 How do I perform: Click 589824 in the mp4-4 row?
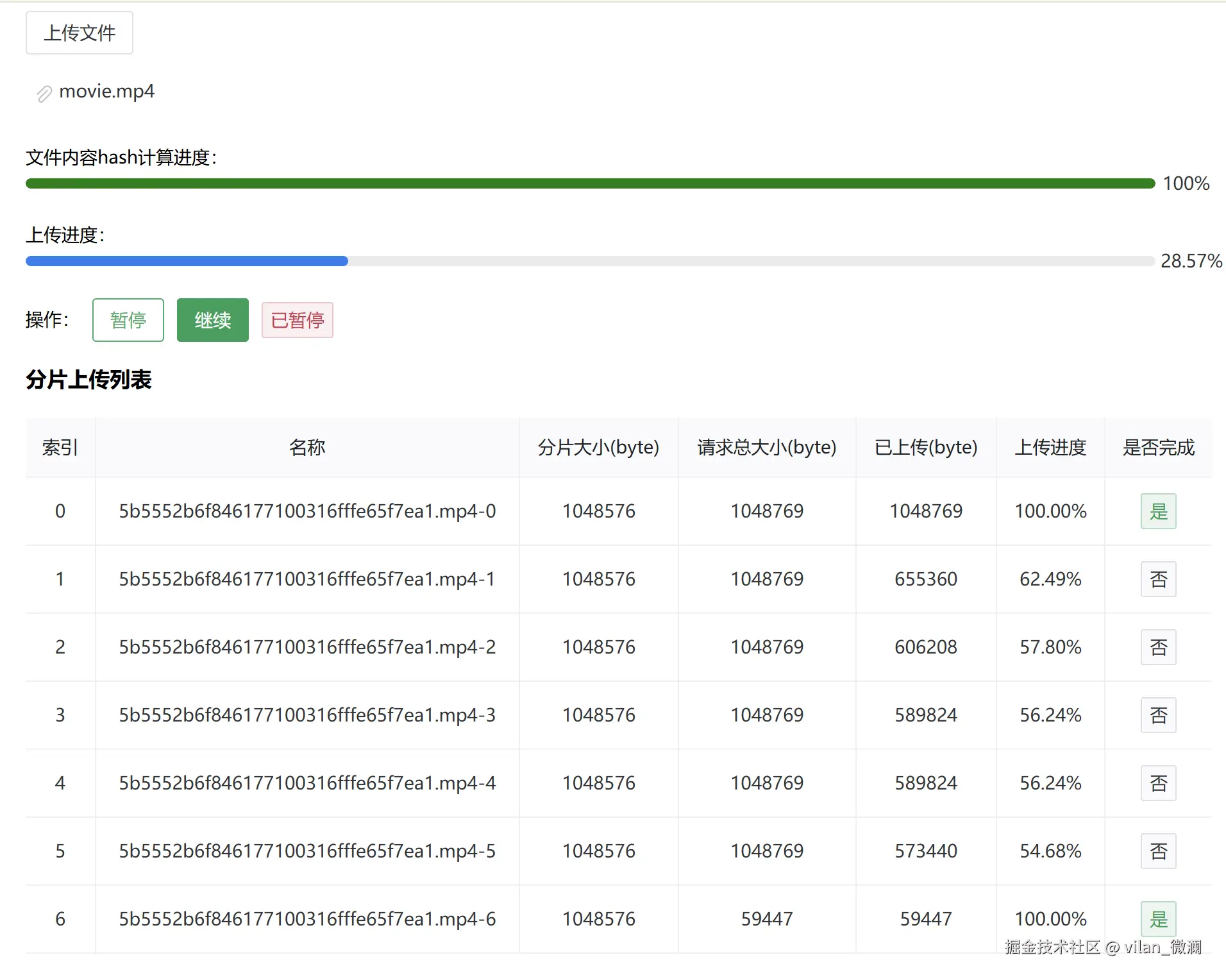click(926, 783)
